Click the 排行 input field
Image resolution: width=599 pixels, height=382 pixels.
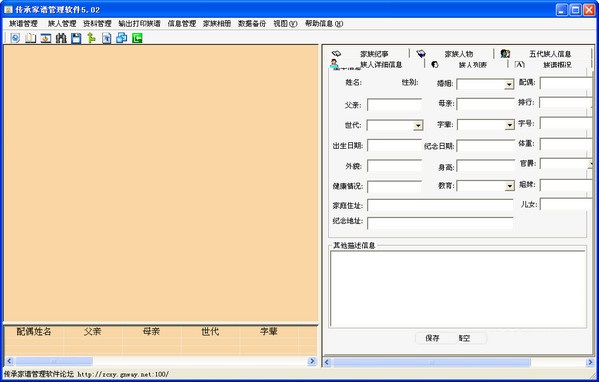pos(566,103)
